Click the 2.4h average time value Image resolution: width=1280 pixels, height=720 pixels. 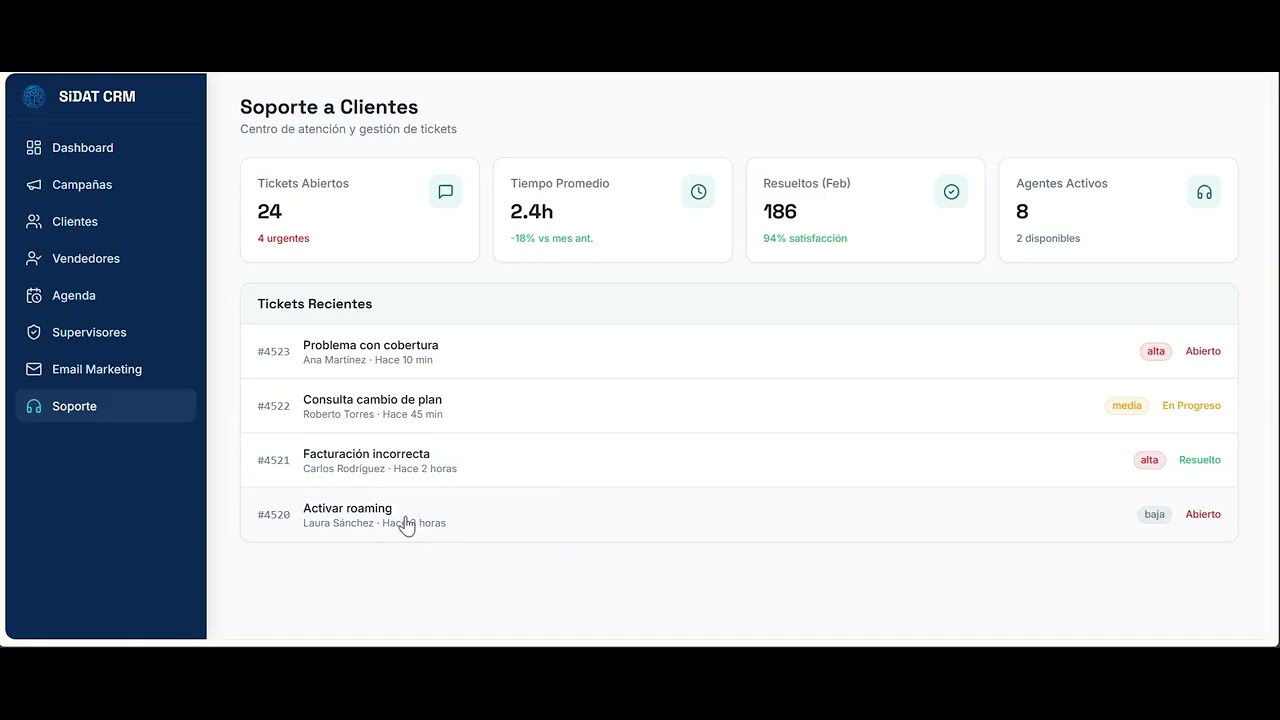(532, 211)
